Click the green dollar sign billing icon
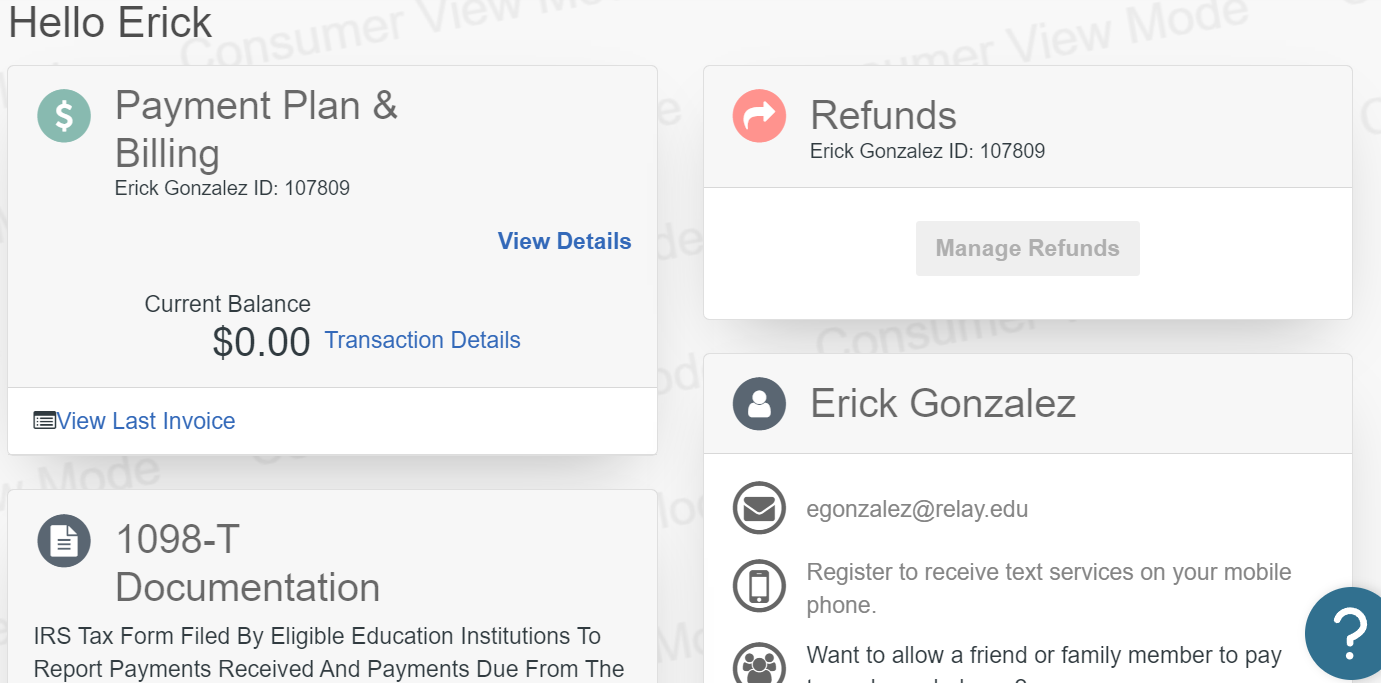 [x=64, y=116]
